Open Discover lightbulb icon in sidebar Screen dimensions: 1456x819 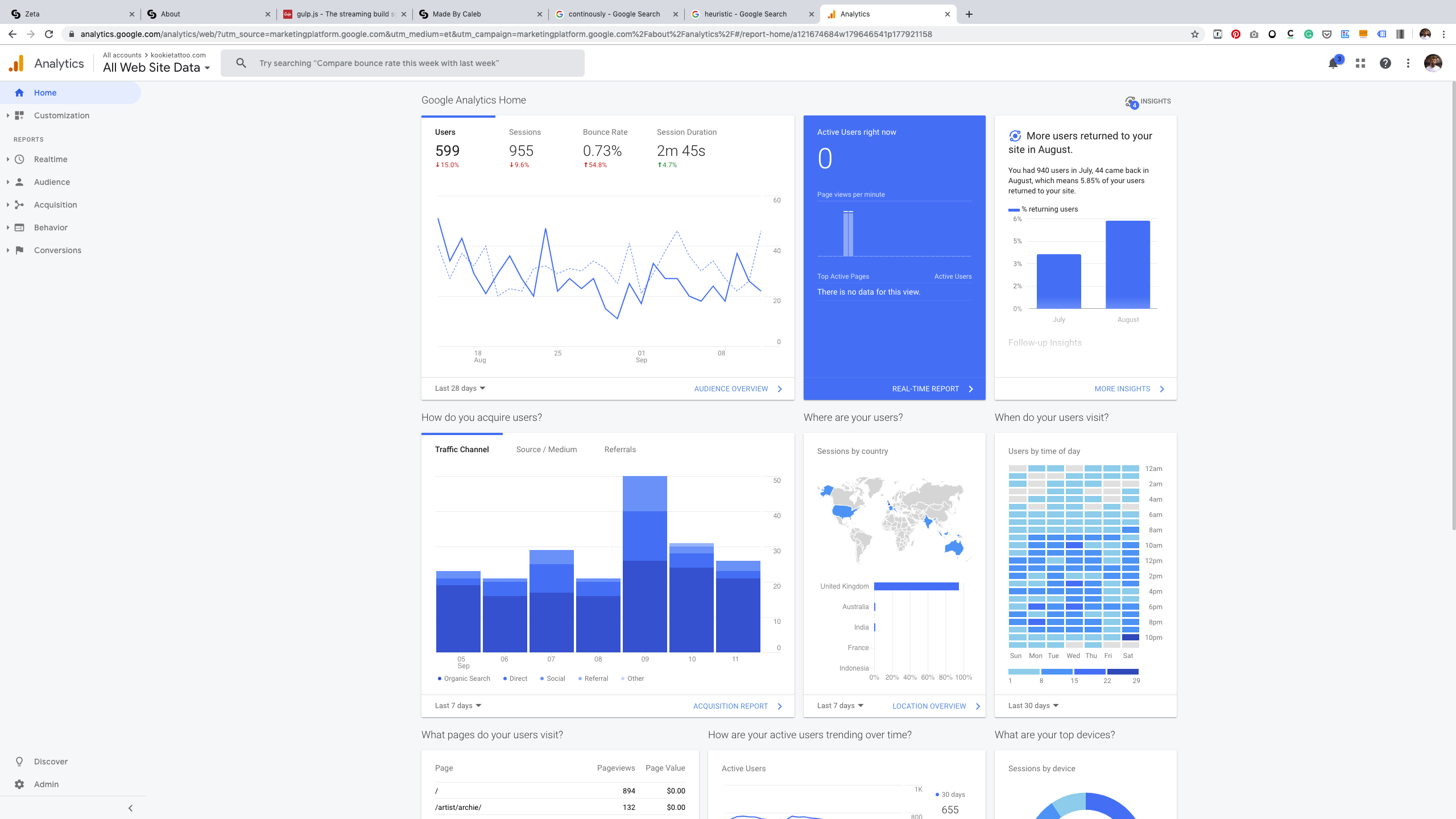(x=19, y=762)
